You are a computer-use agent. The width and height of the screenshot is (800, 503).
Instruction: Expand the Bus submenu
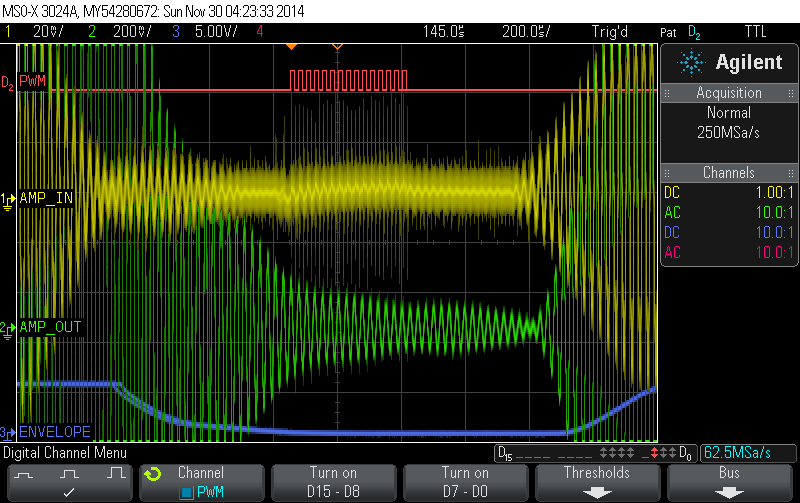pos(729,482)
